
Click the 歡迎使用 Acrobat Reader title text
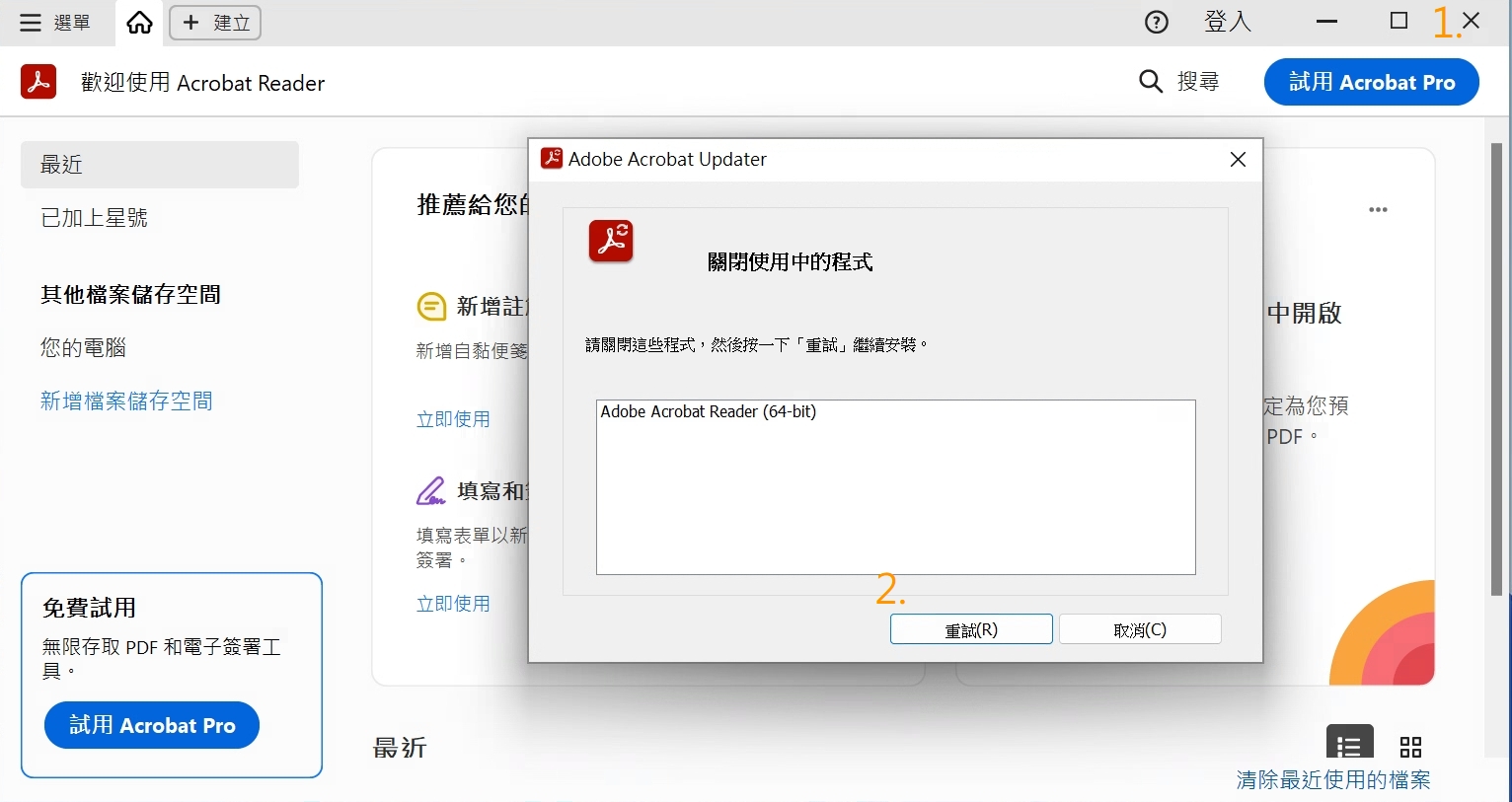coord(202,83)
